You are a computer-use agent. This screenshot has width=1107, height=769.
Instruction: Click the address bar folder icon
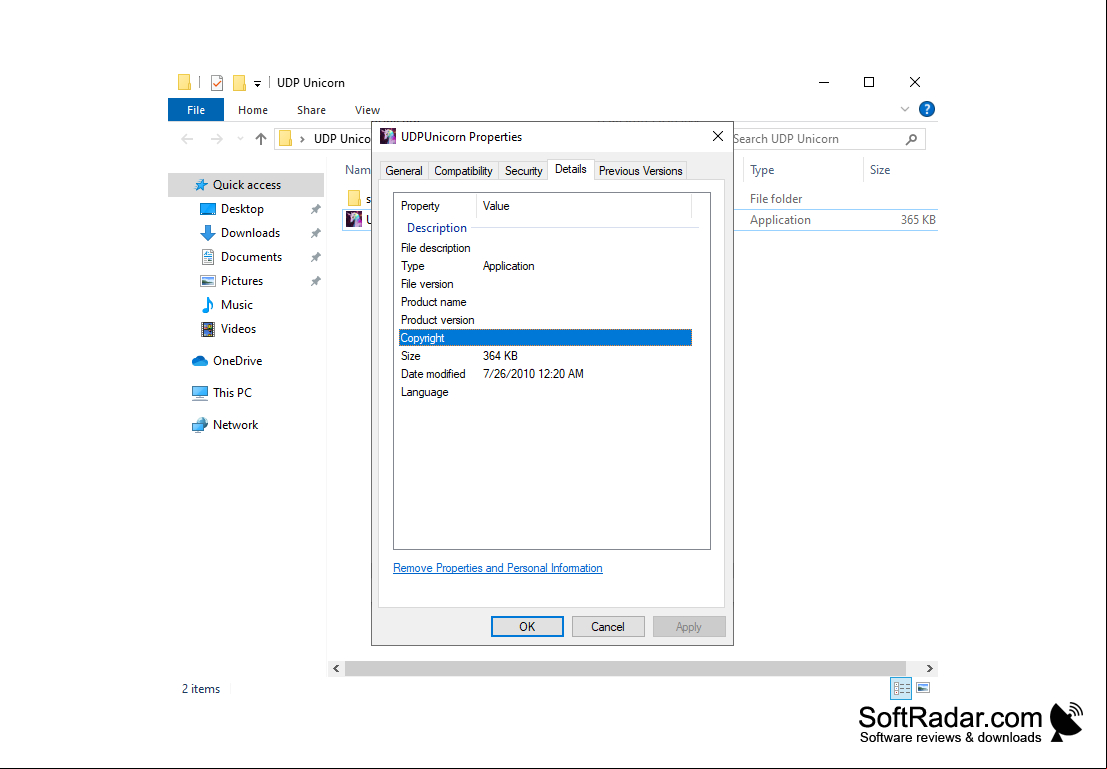285,138
